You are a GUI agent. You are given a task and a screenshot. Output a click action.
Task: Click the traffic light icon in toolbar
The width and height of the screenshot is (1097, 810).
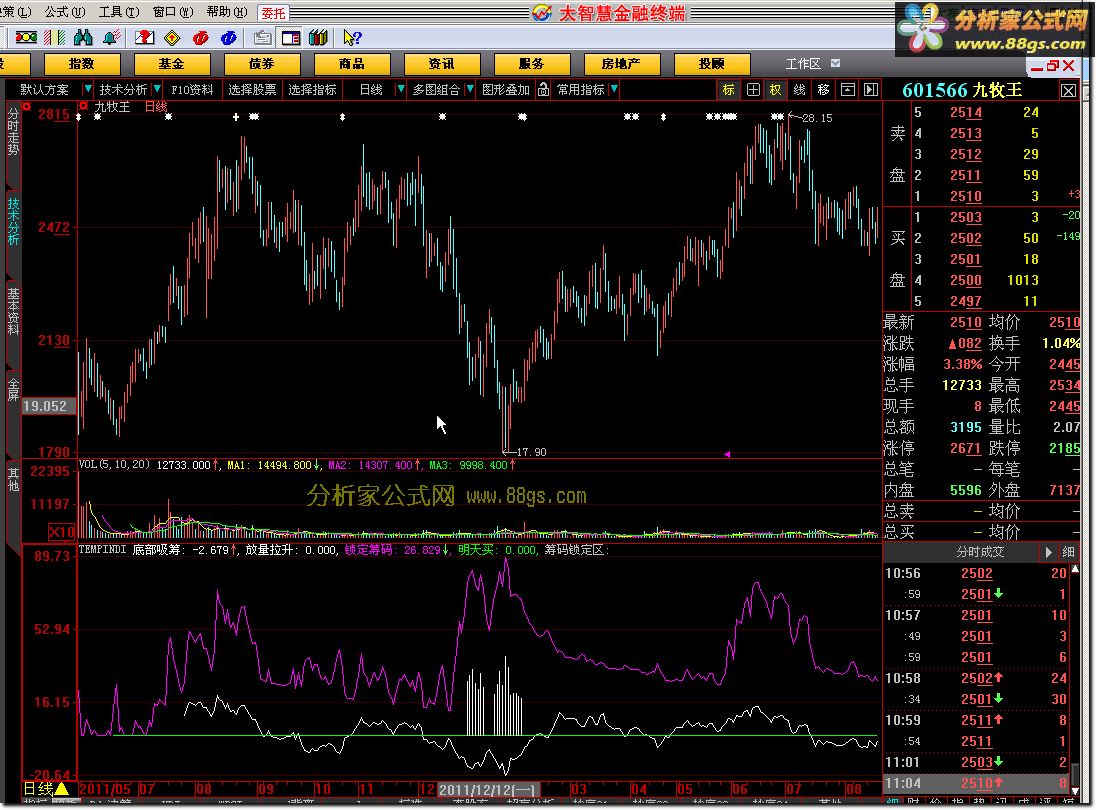(27, 37)
